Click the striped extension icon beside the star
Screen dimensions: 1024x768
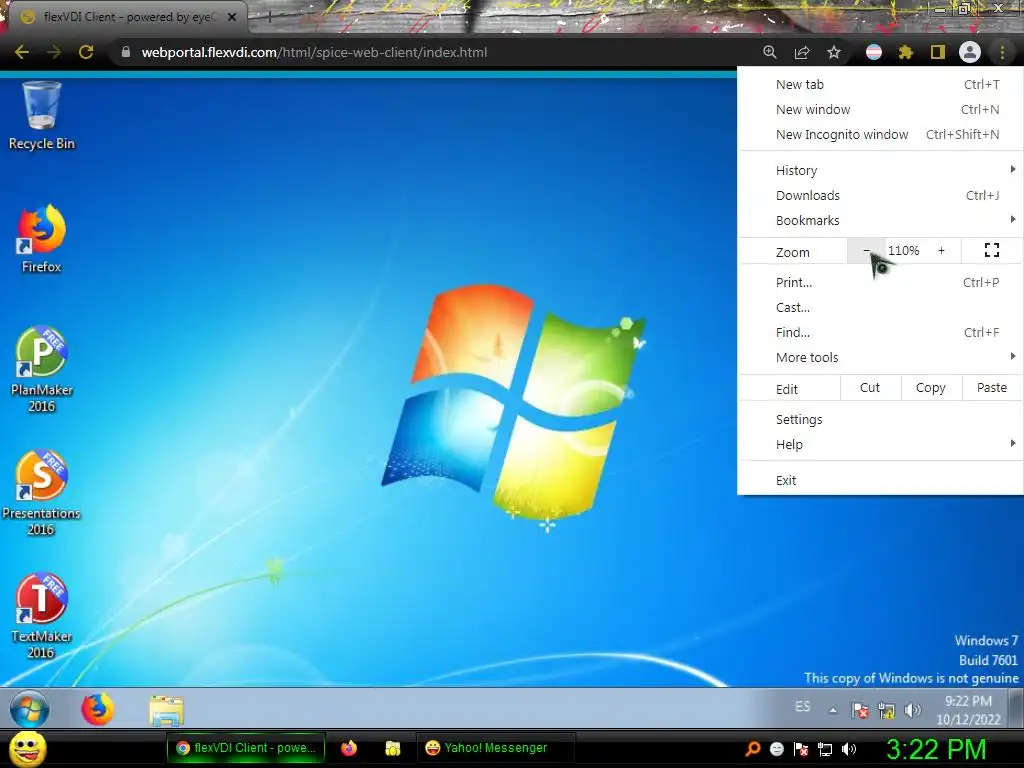[x=874, y=52]
